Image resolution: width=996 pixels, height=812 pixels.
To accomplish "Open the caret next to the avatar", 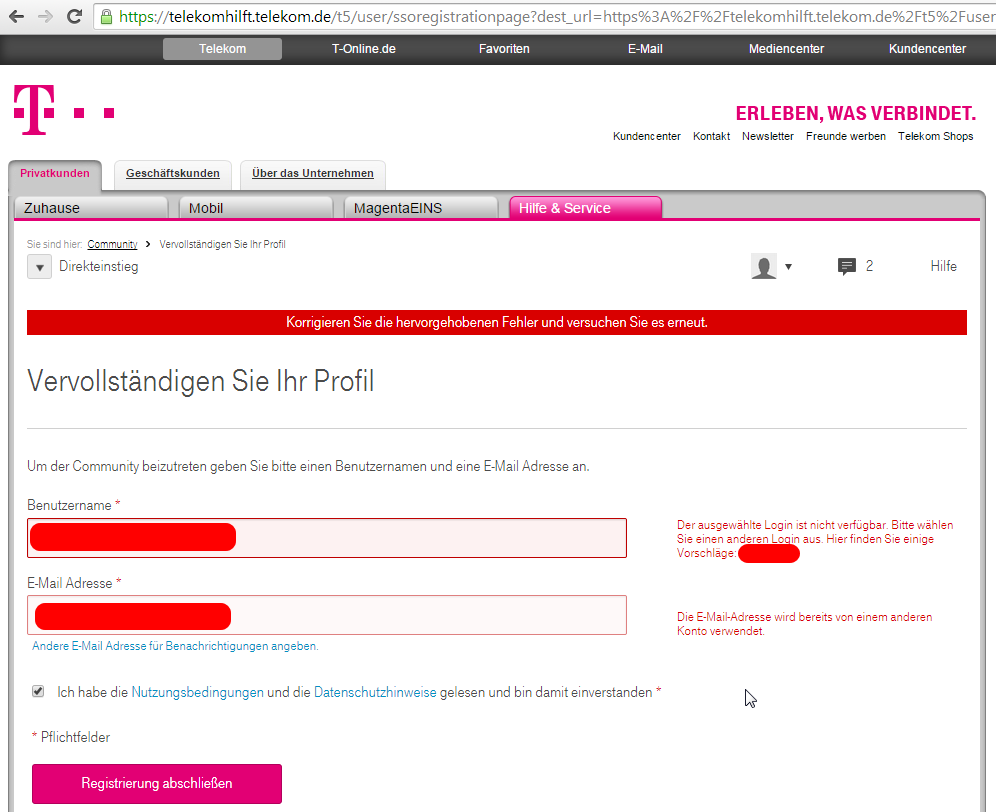I will coord(788,268).
